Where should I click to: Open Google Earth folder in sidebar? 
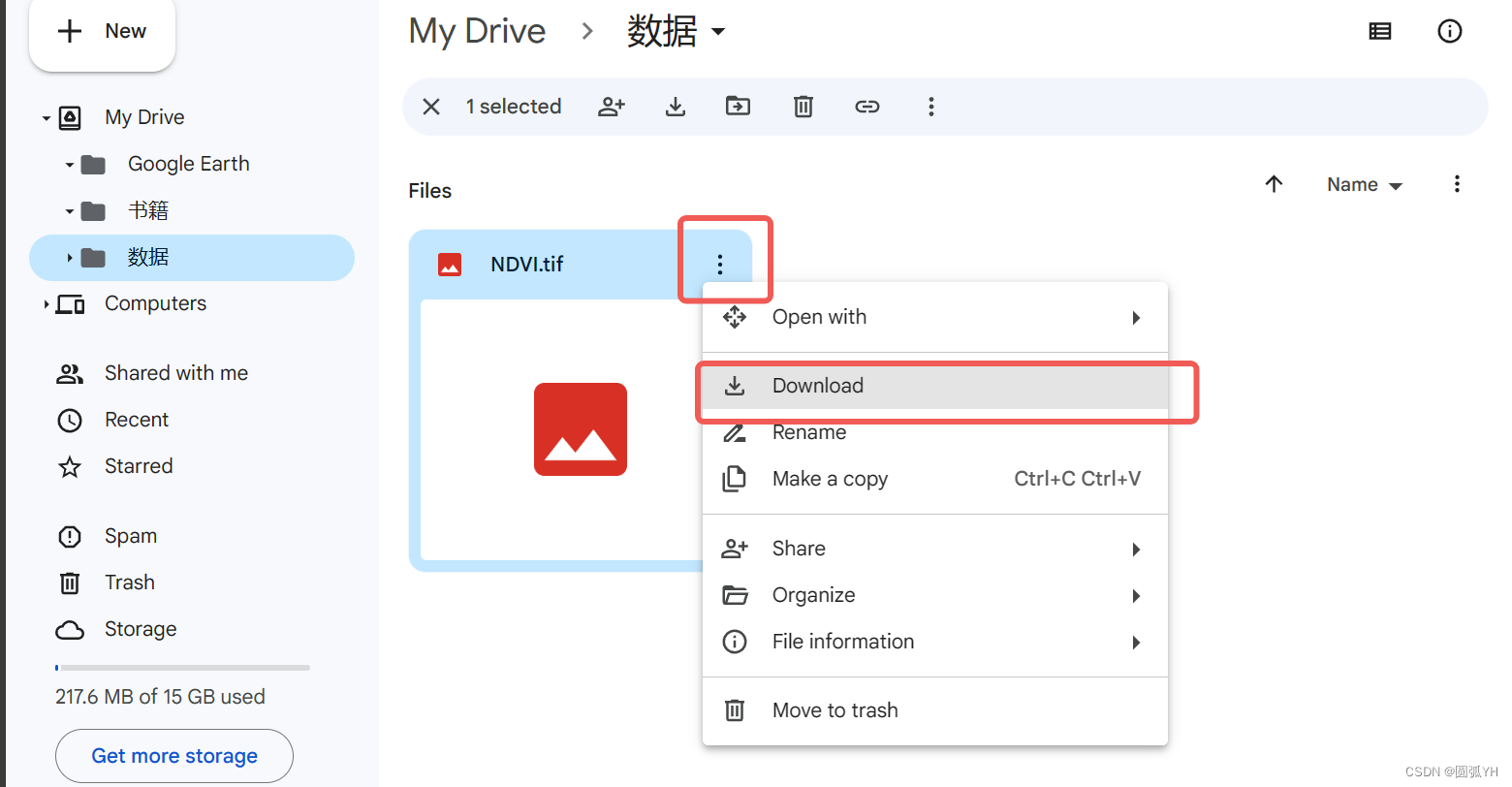189,164
